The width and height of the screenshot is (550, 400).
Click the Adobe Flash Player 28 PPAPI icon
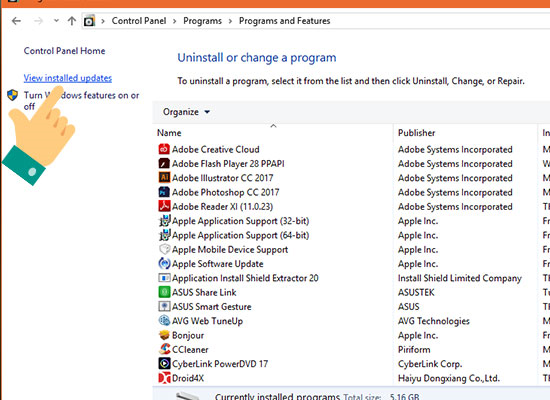(164, 164)
